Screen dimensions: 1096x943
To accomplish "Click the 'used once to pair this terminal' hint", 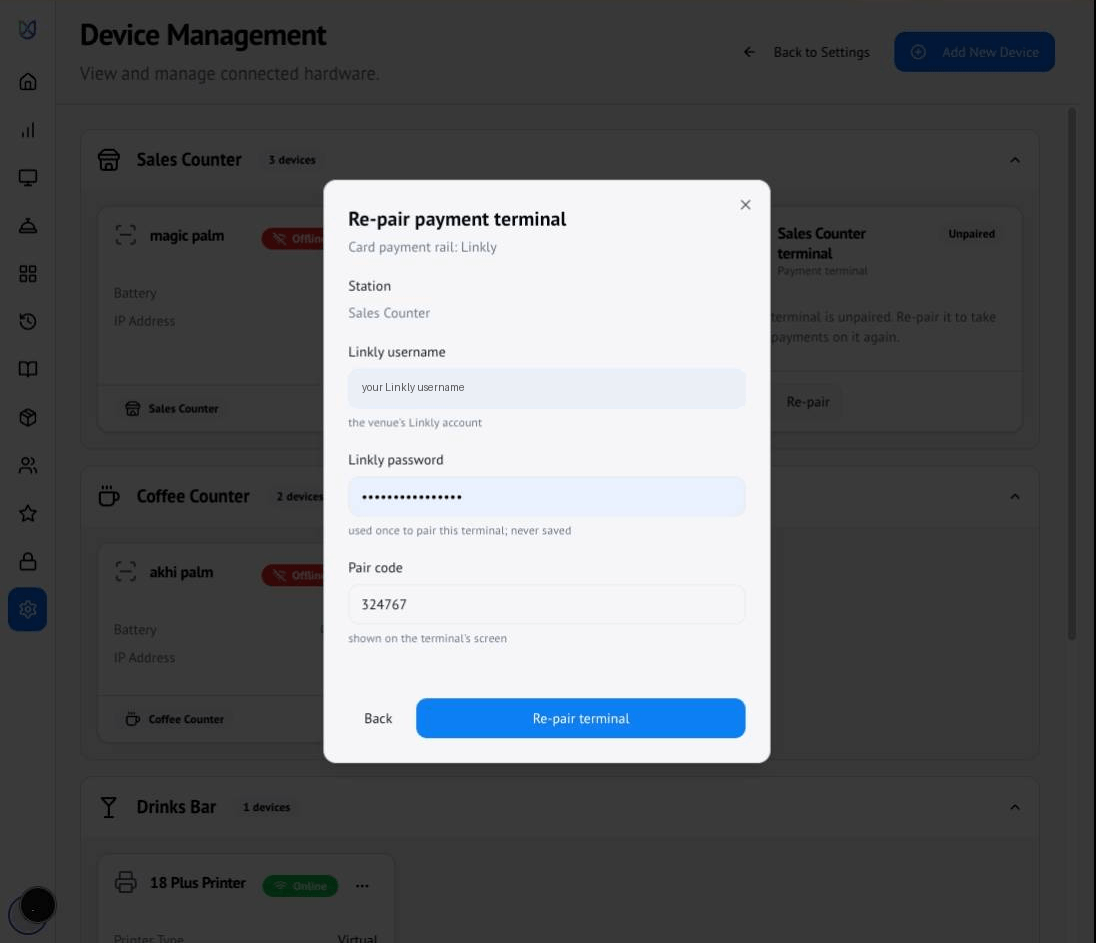I will coord(459,531).
